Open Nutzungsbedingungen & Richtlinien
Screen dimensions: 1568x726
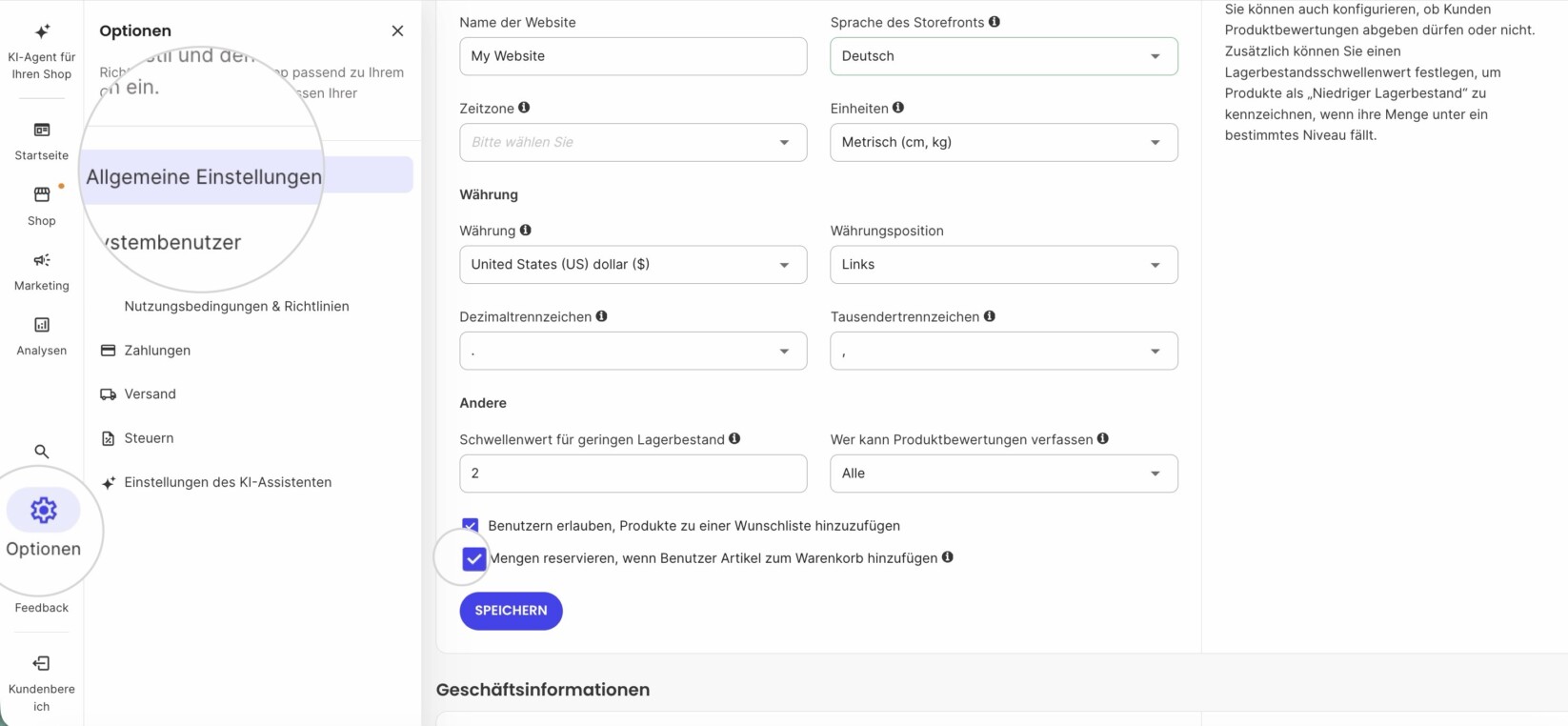click(237, 306)
